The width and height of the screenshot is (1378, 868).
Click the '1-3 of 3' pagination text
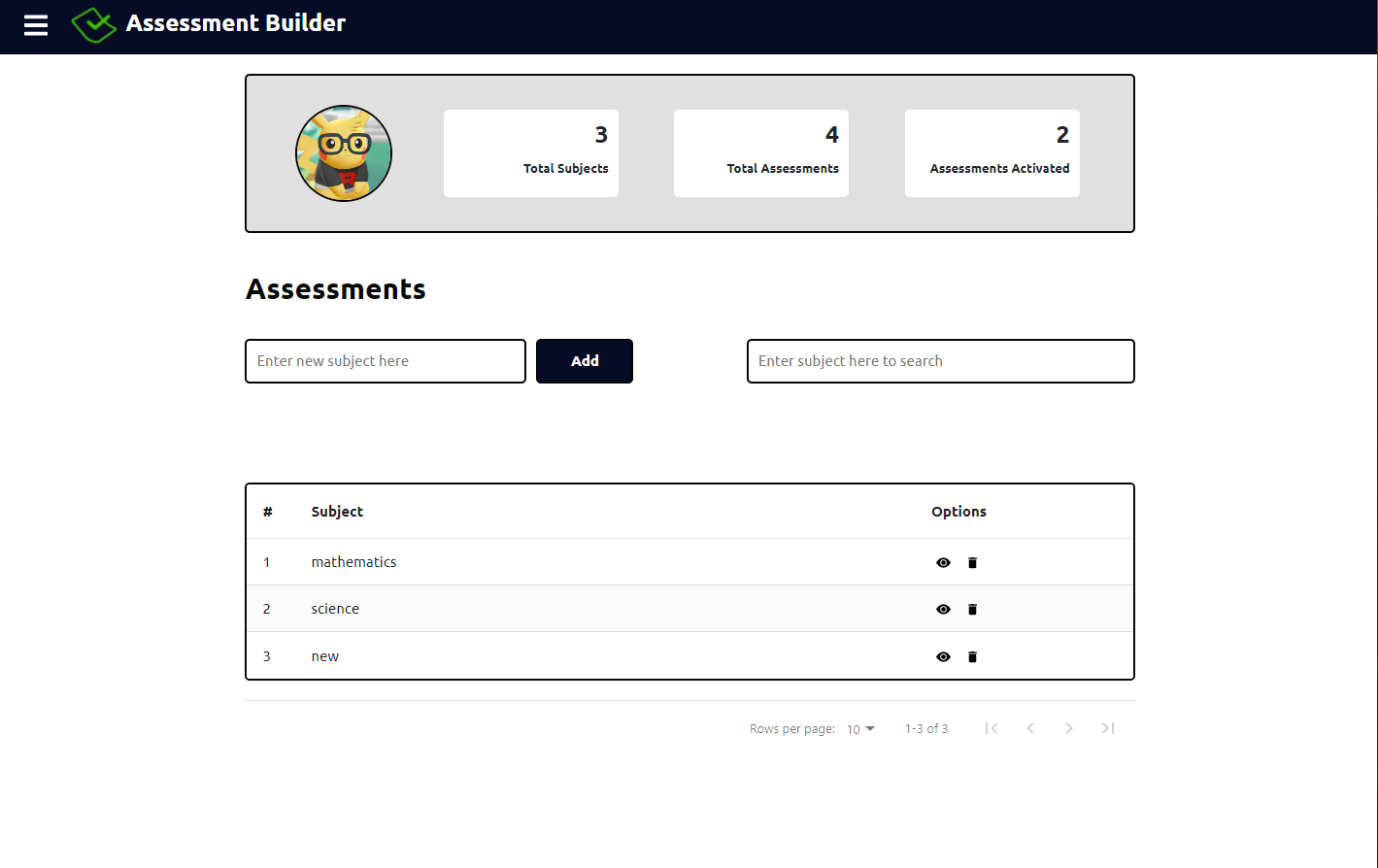926,728
